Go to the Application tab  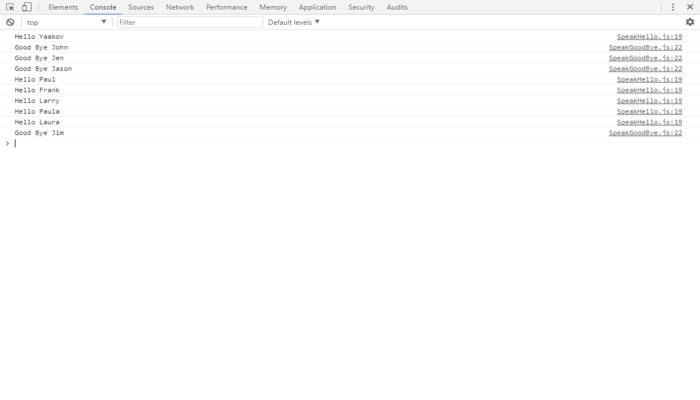point(317,7)
